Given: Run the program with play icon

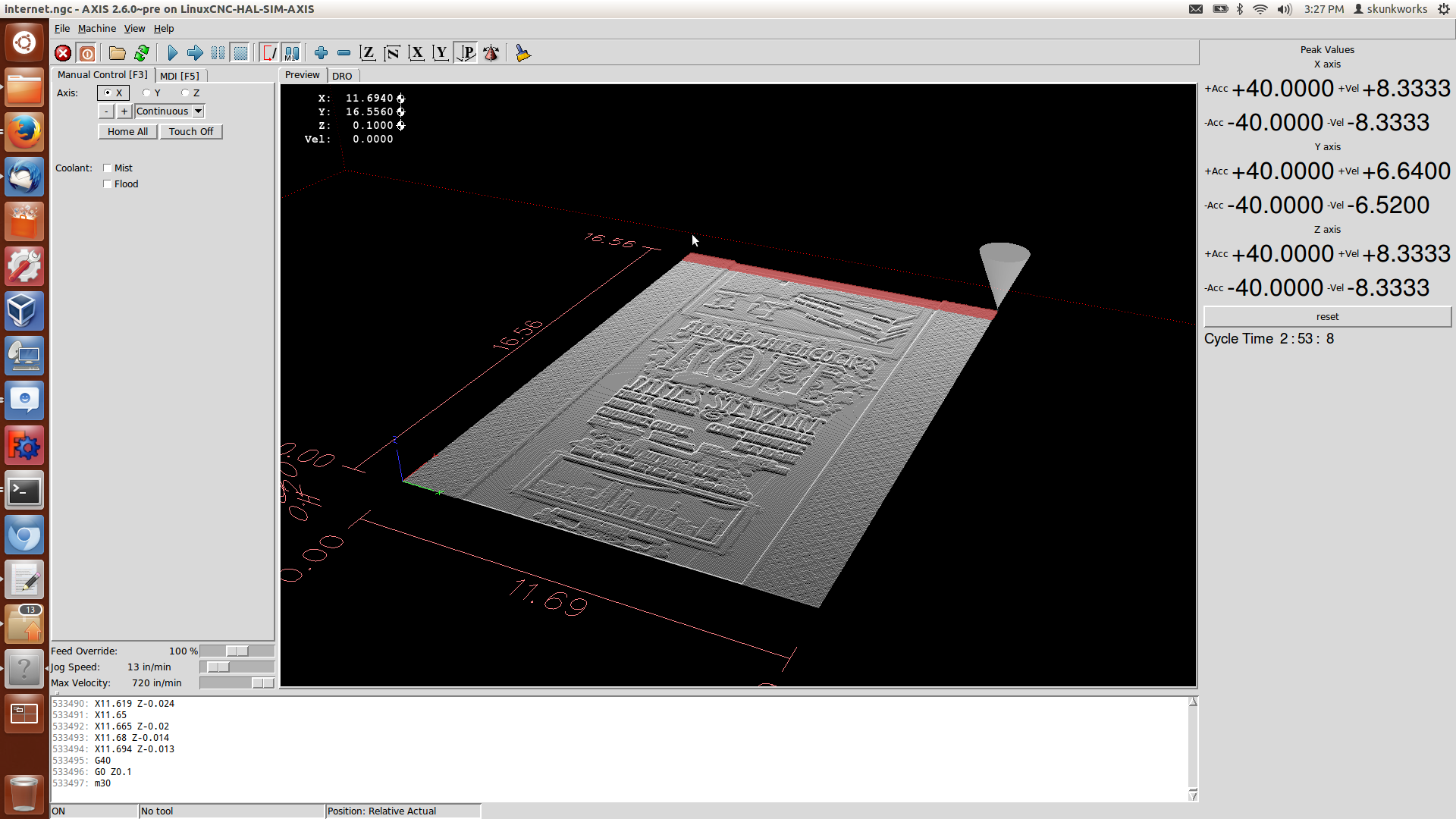Looking at the screenshot, I should pyautogui.click(x=172, y=53).
